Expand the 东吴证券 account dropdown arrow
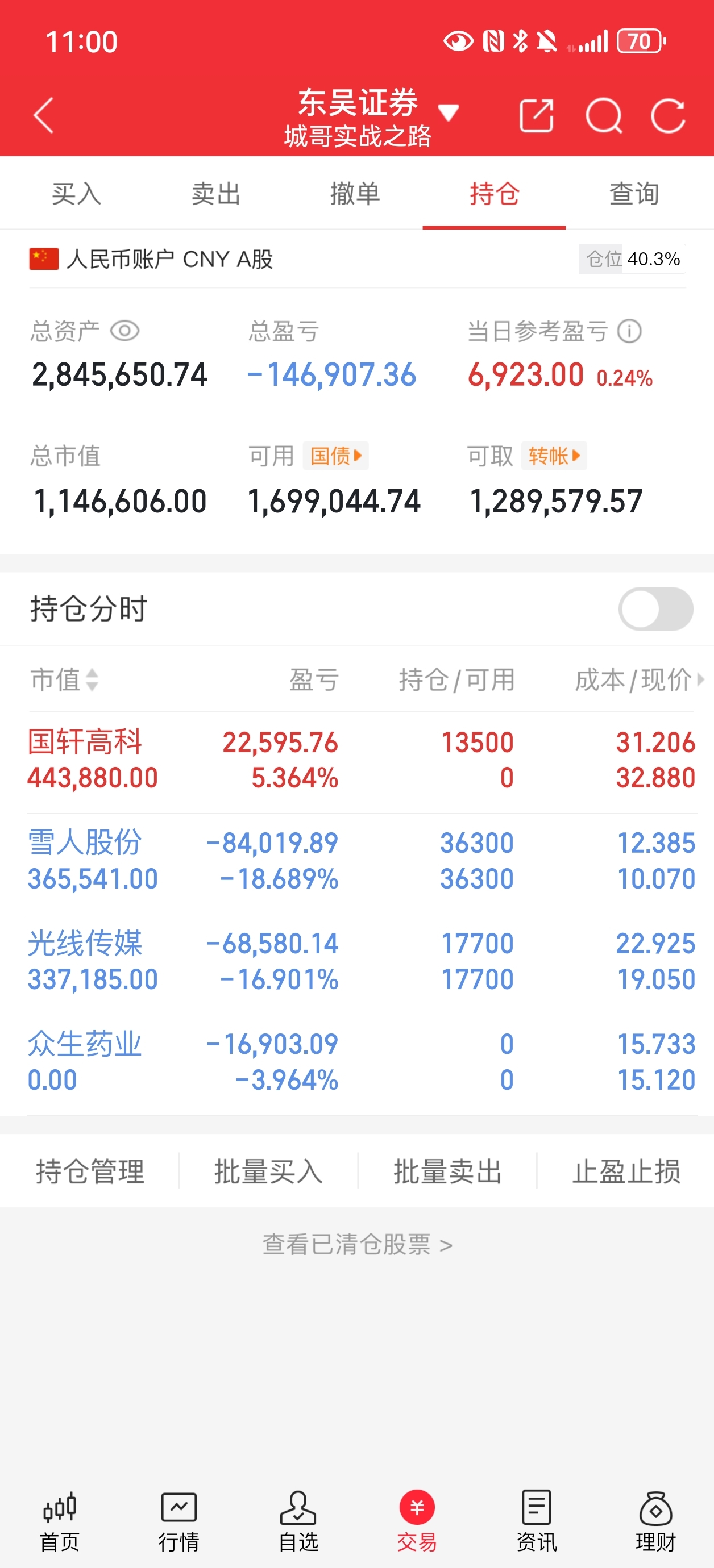The image size is (714, 1568). (x=448, y=112)
